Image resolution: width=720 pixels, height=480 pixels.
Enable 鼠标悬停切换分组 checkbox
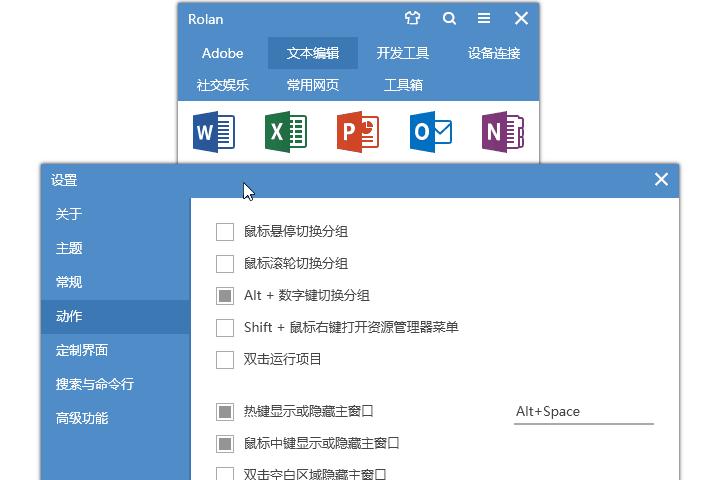pyautogui.click(x=225, y=232)
